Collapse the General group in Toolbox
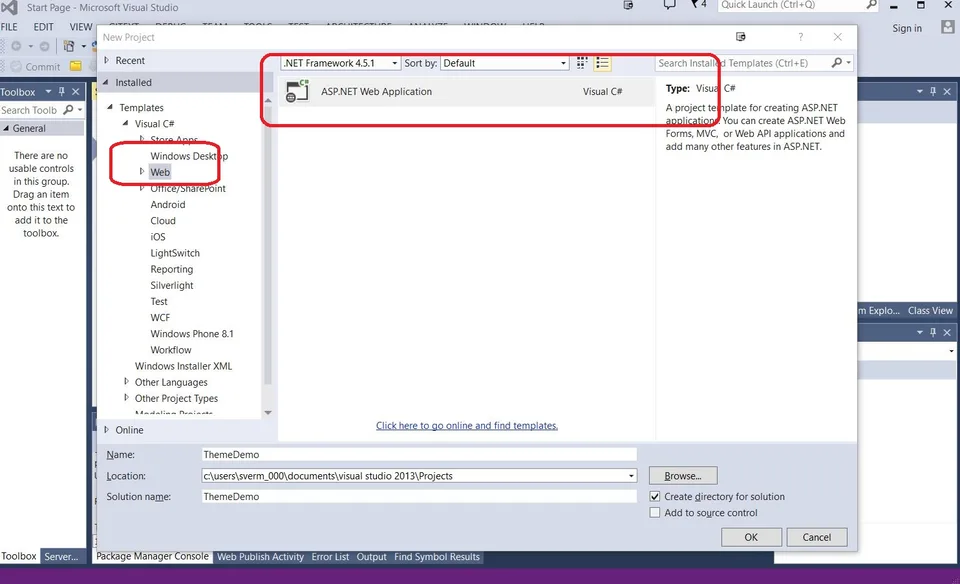 click(x=6, y=128)
